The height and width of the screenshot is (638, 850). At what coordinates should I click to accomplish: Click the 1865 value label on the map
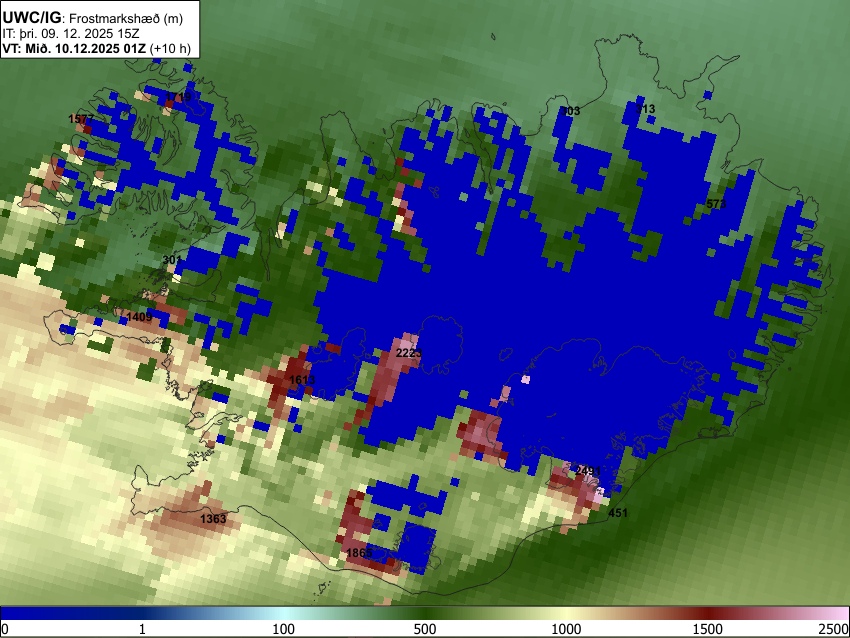[359, 553]
